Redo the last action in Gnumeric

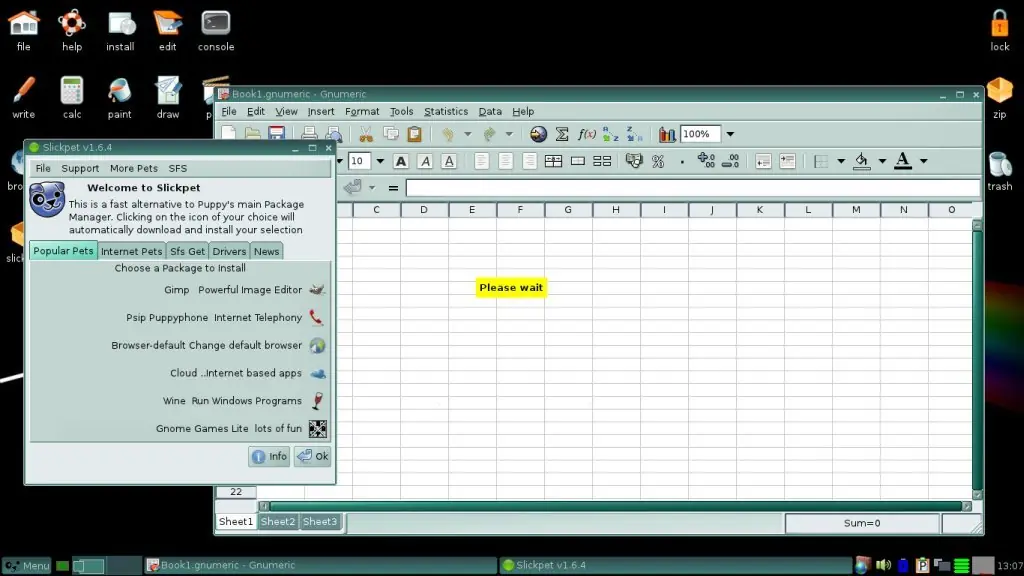pyautogui.click(x=489, y=134)
